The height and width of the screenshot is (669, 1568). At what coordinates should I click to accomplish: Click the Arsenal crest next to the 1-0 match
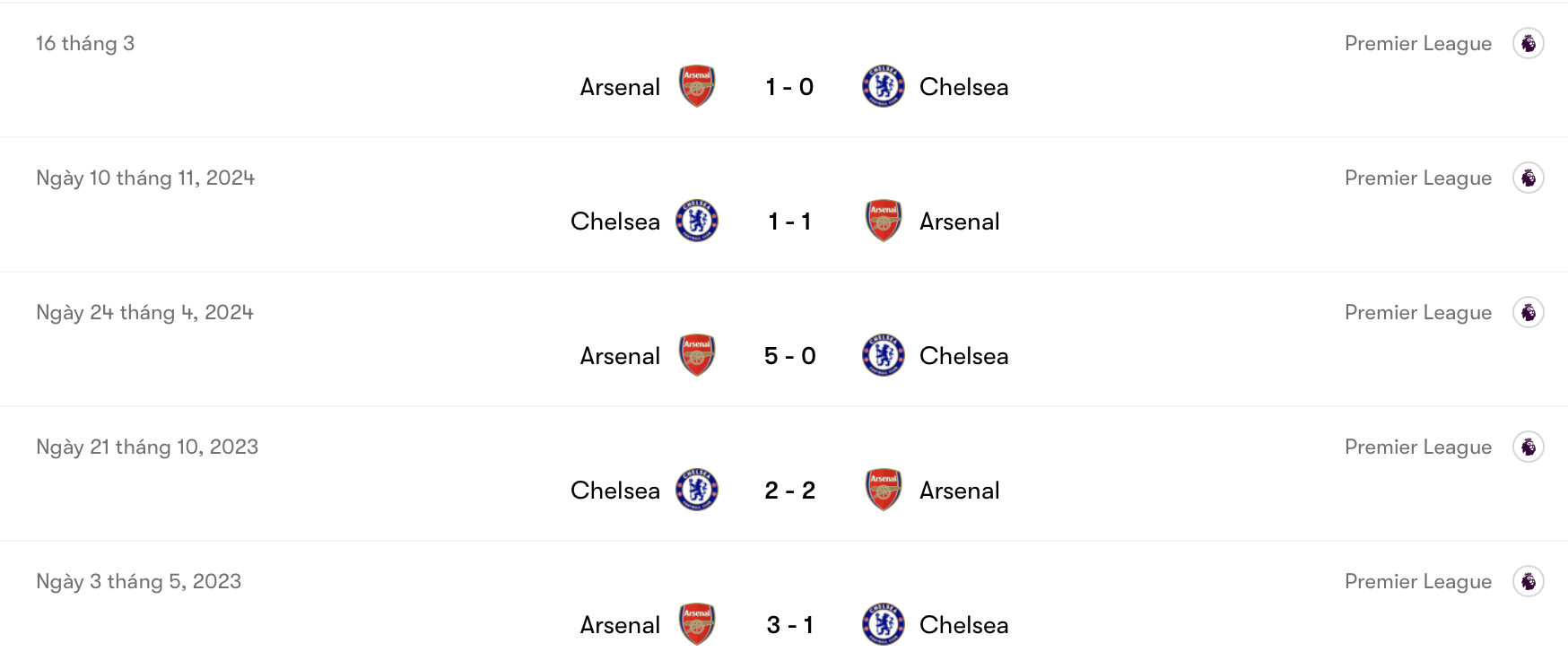[x=695, y=87]
